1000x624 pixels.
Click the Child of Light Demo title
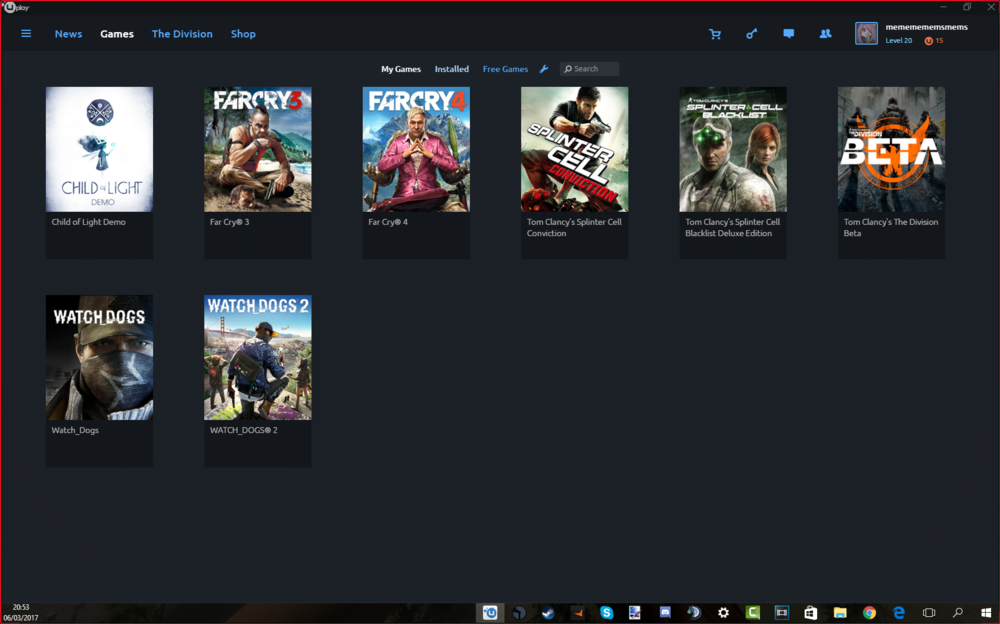point(89,222)
